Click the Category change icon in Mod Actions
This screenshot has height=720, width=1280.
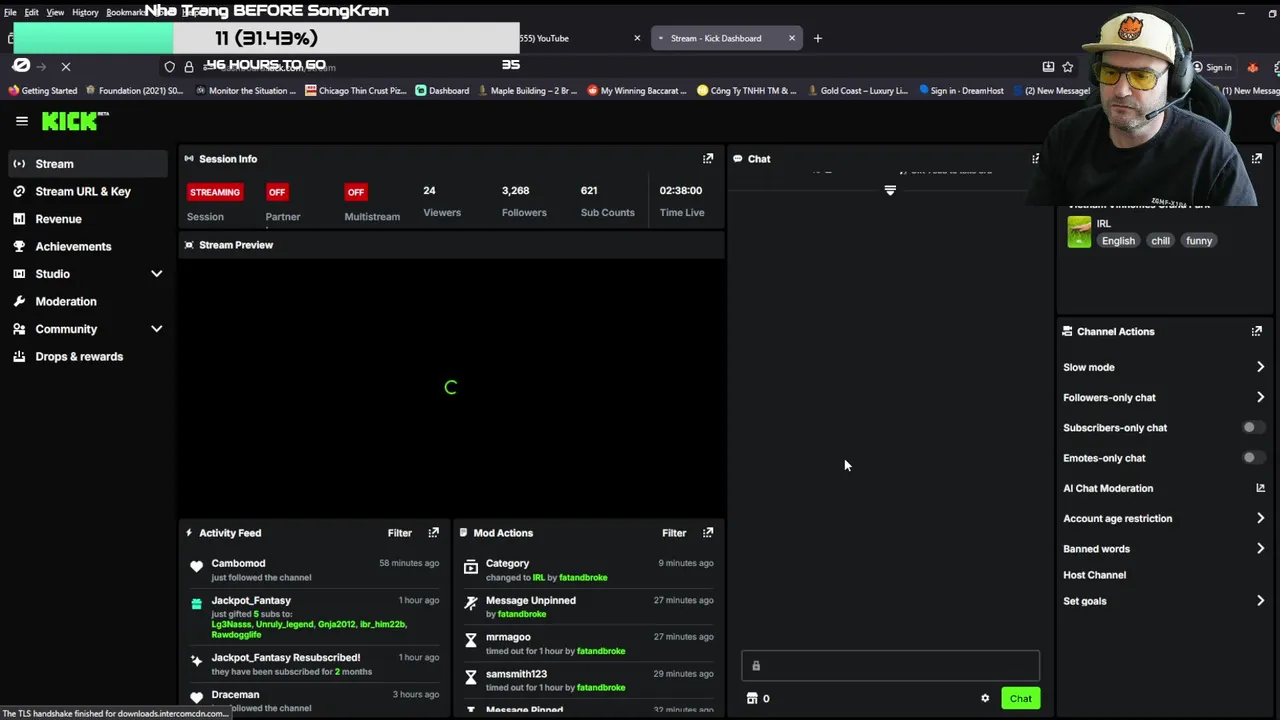471,567
